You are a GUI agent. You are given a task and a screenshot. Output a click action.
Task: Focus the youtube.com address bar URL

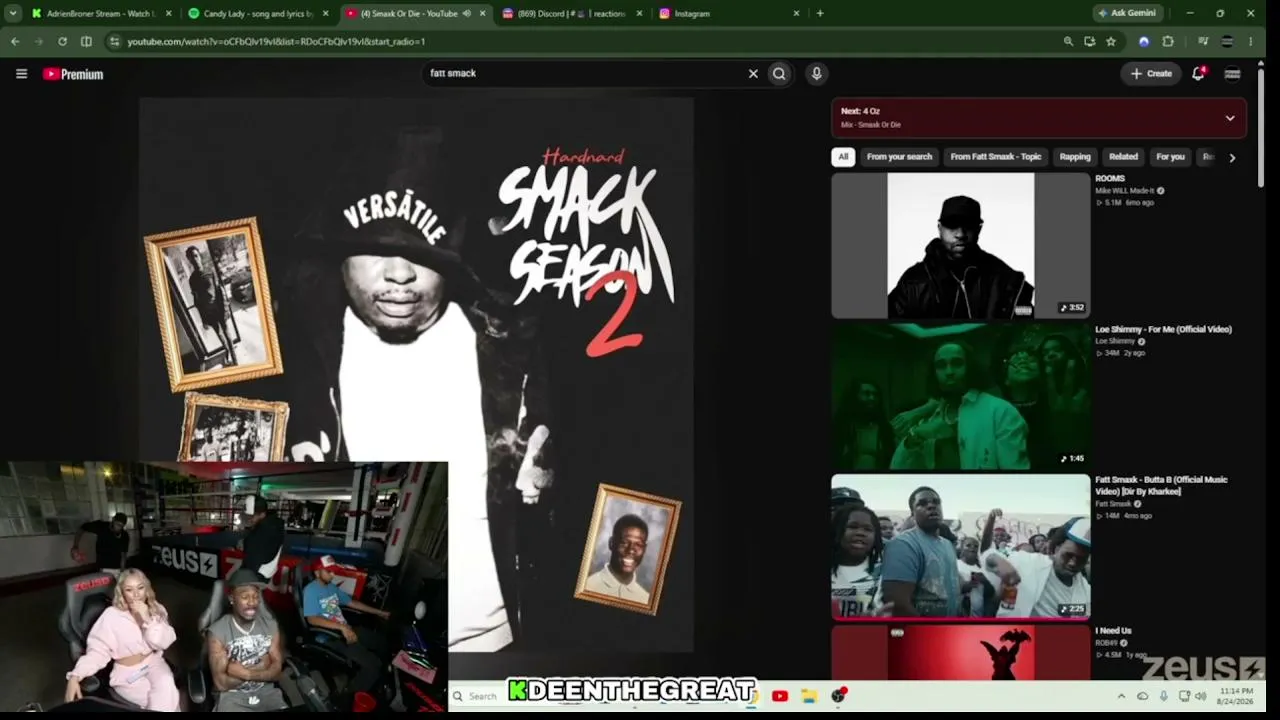(276, 41)
